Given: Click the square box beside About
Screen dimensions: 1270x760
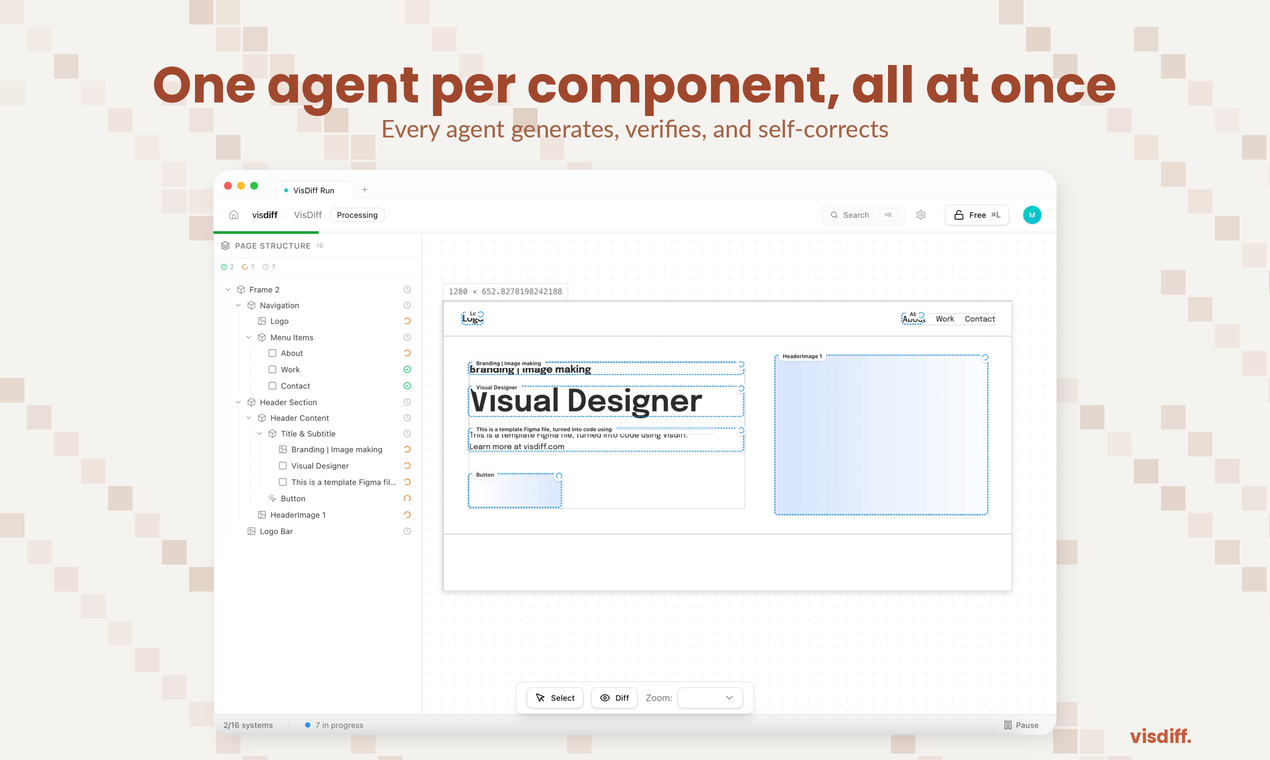Looking at the screenshot, I should pos(272,353).
